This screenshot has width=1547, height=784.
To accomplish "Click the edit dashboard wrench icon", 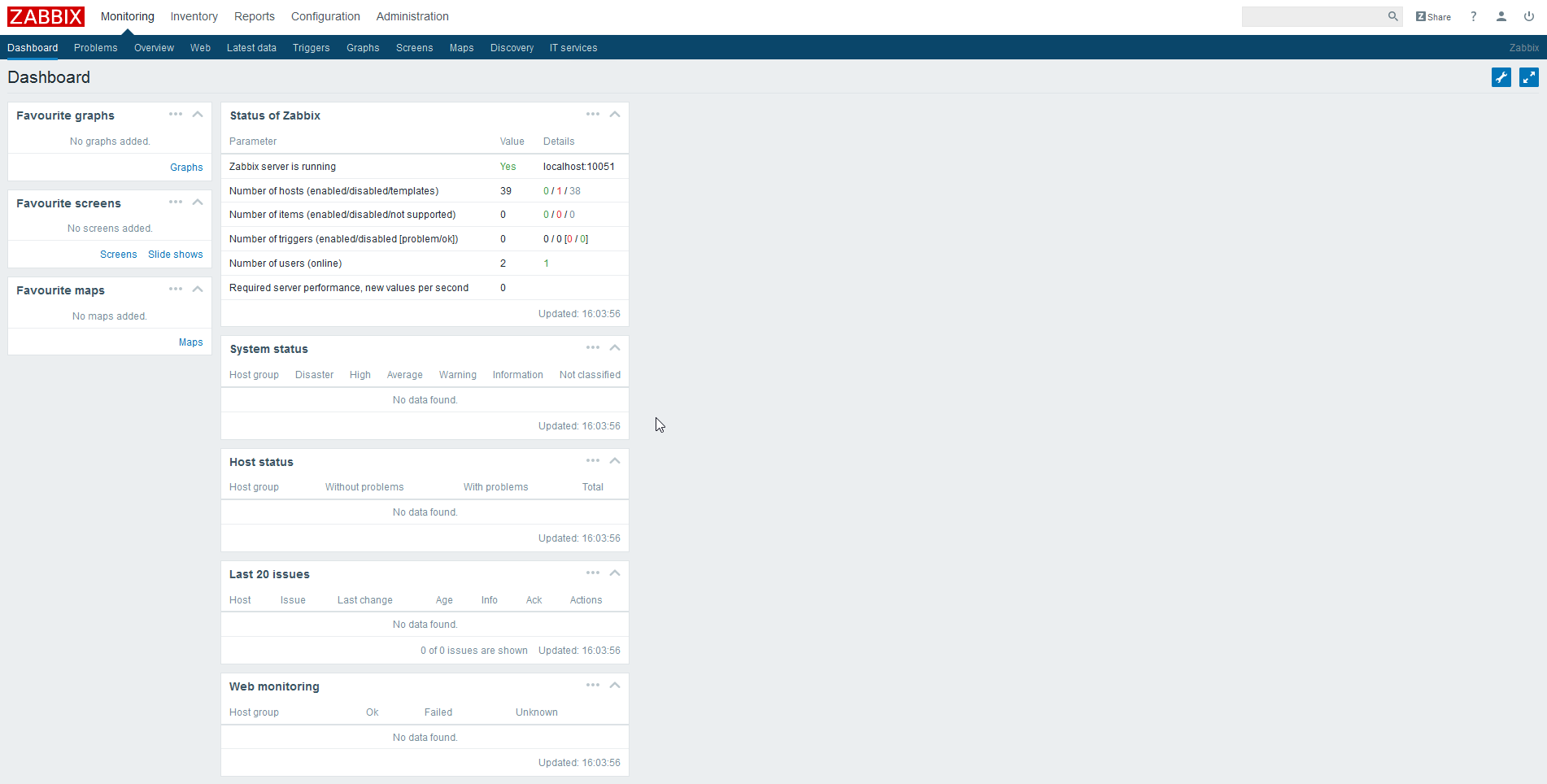I will [x=1501, y=77].
